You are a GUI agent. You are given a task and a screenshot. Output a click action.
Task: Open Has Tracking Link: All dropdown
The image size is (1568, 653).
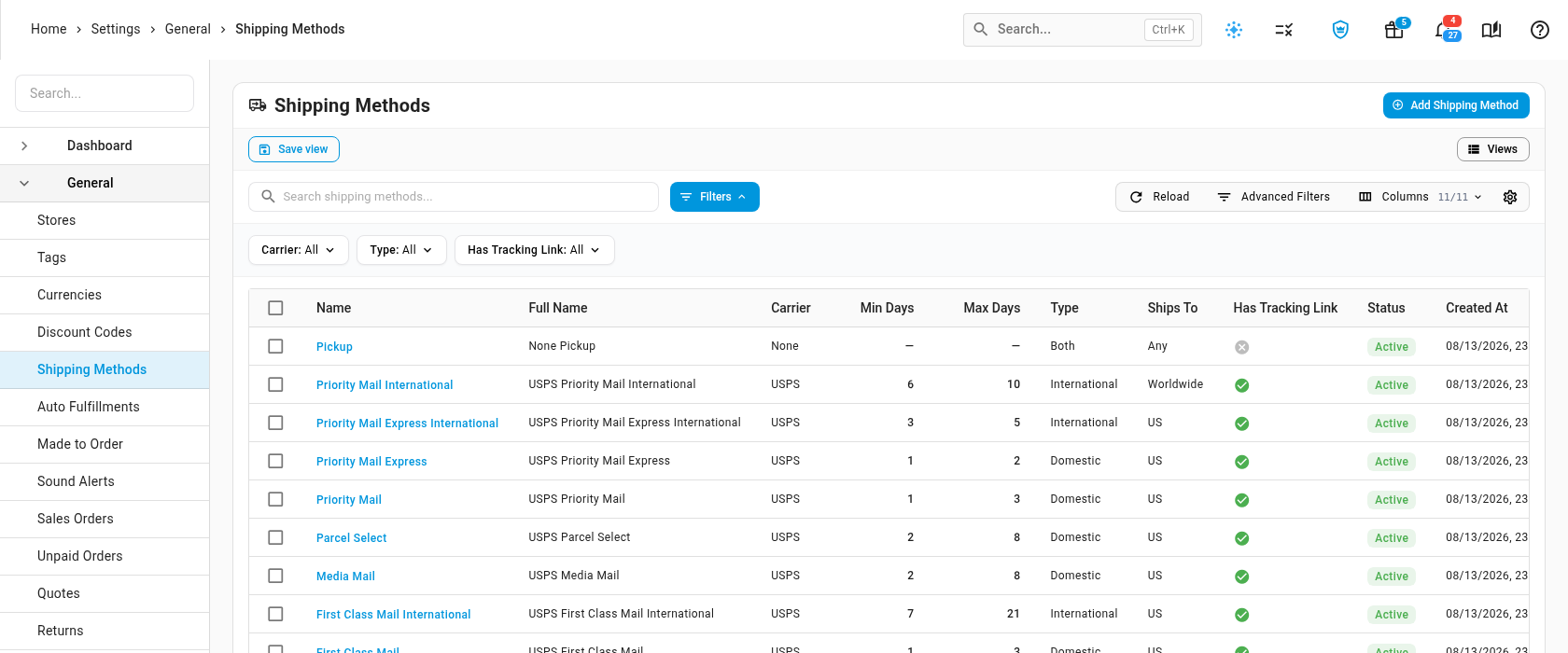(535, 250)
